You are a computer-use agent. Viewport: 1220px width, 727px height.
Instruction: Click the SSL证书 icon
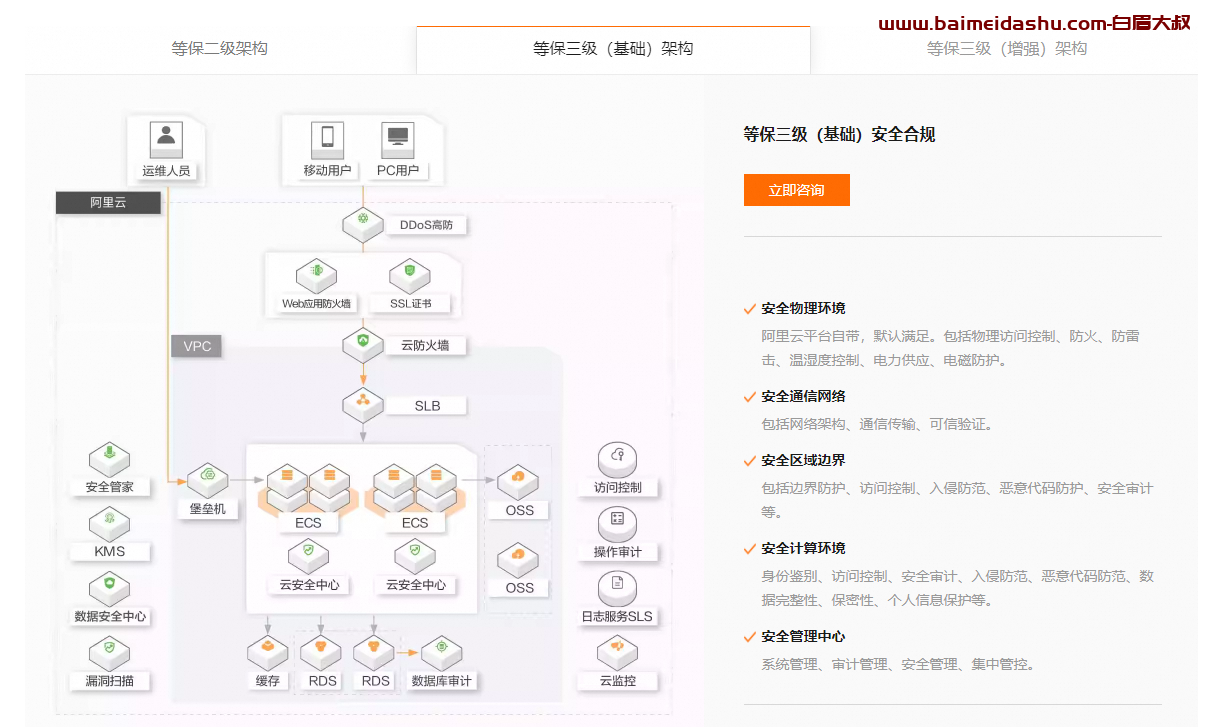point(409,275)
